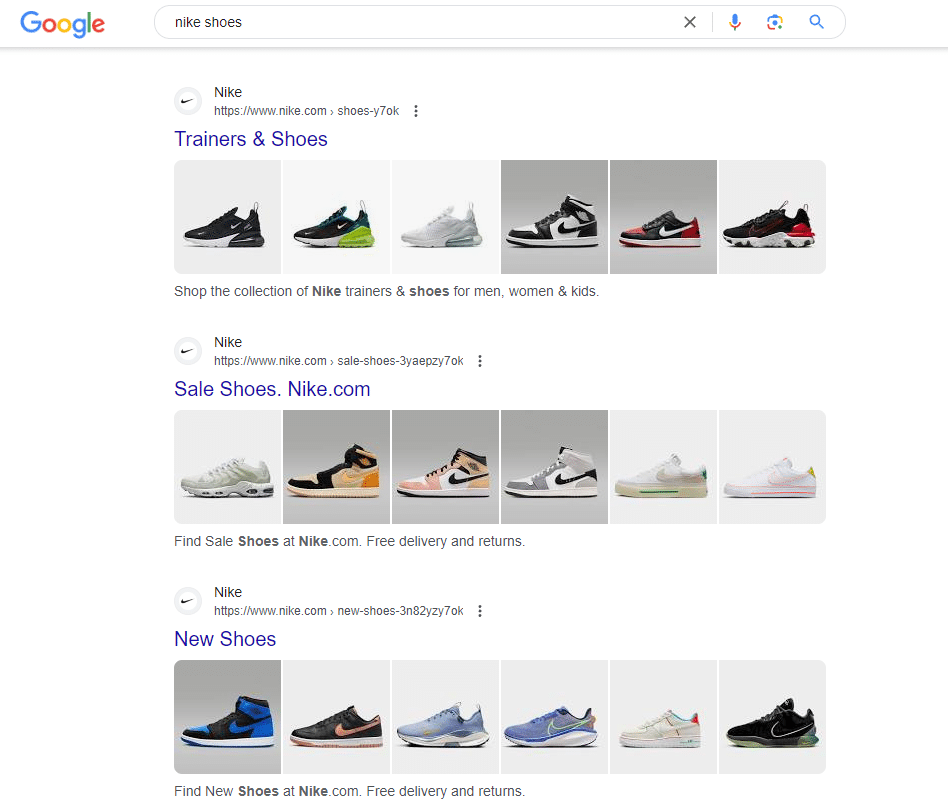
Task: Open the Nike favicon on Sale Shoes result
Action: pyautogui.click(x=188, y=351)
